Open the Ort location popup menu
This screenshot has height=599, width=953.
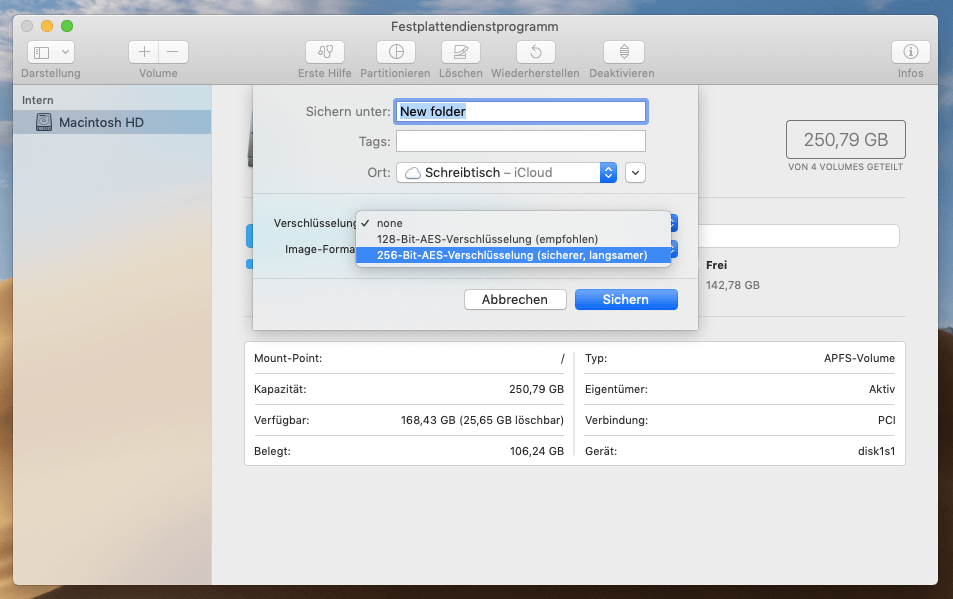(507, 172)
